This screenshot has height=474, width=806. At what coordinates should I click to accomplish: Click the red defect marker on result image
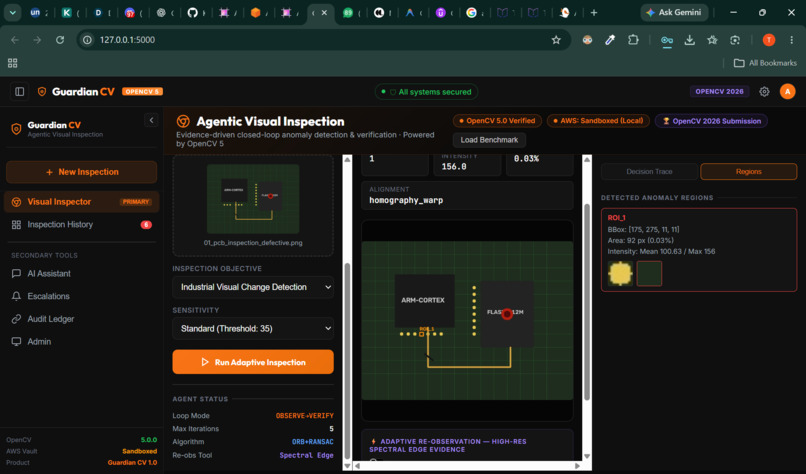(x=507, y=314)
